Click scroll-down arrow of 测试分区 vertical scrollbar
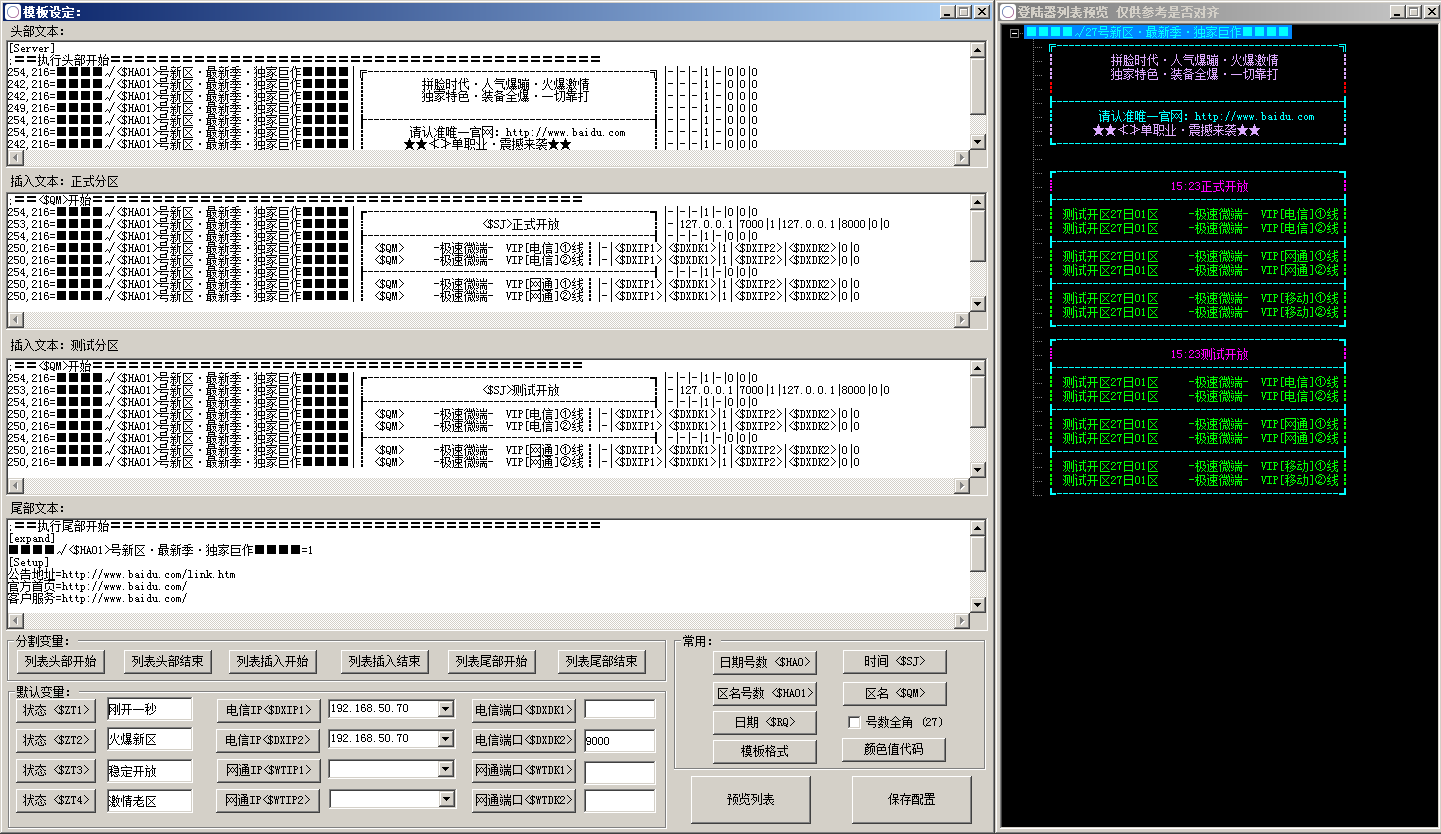1441x834 pixels. (979, 471)
